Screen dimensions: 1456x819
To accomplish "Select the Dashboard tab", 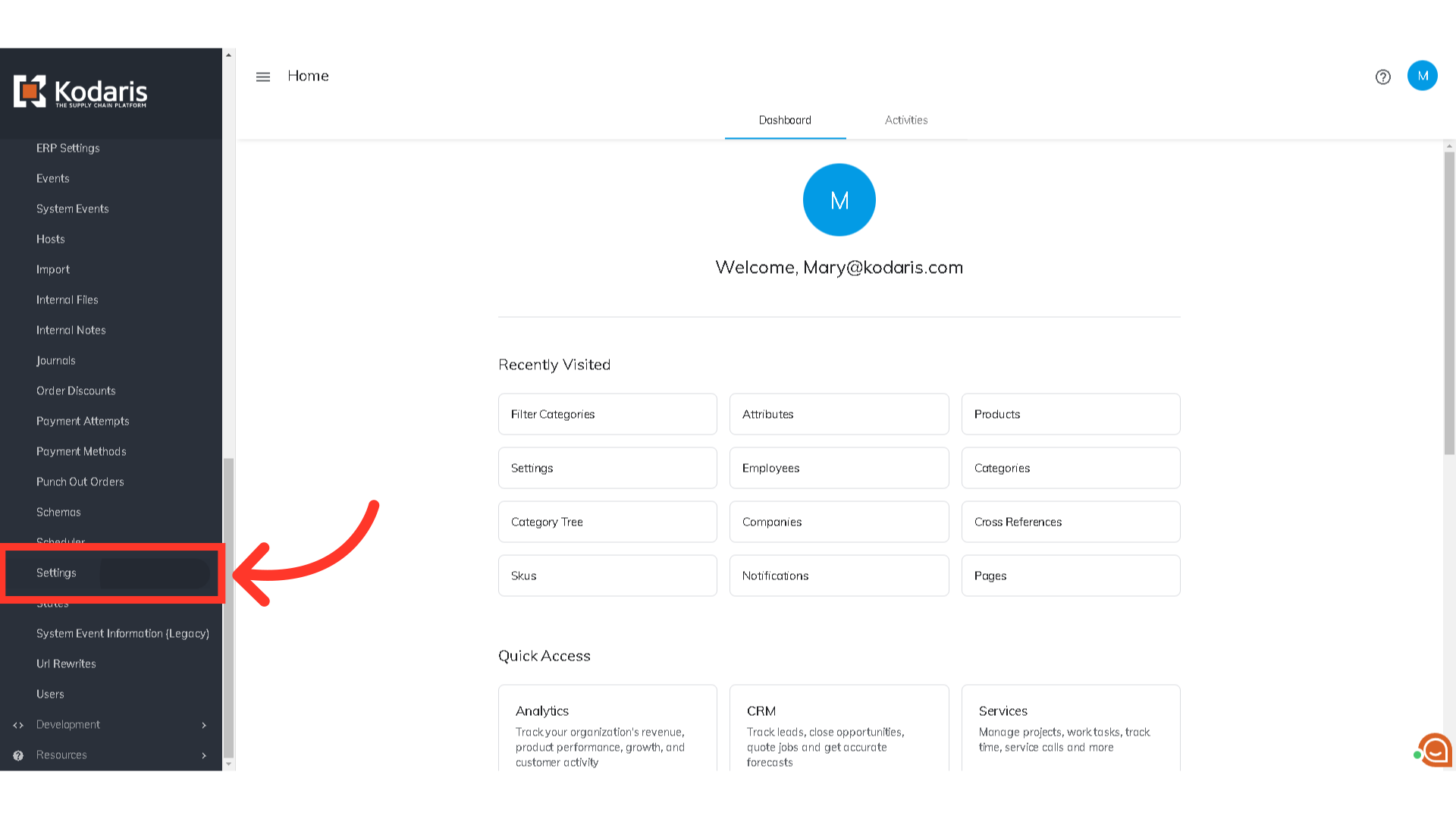I will (785, 120).
